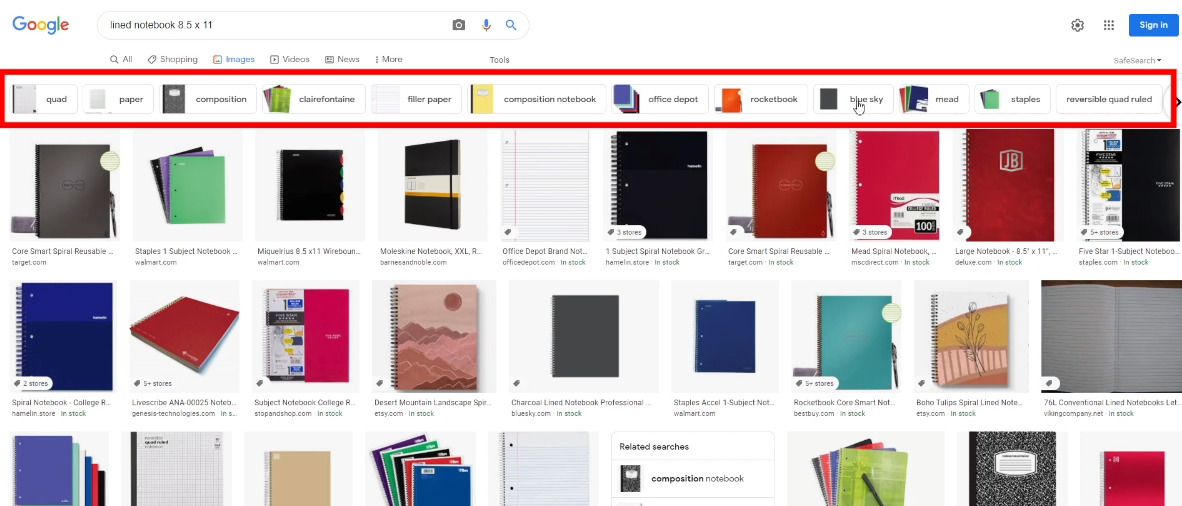This screenshot has width=1182, height=506.
Task: Click the 5+ stores tag on Five Star
Action: [x=1101, y=232]
